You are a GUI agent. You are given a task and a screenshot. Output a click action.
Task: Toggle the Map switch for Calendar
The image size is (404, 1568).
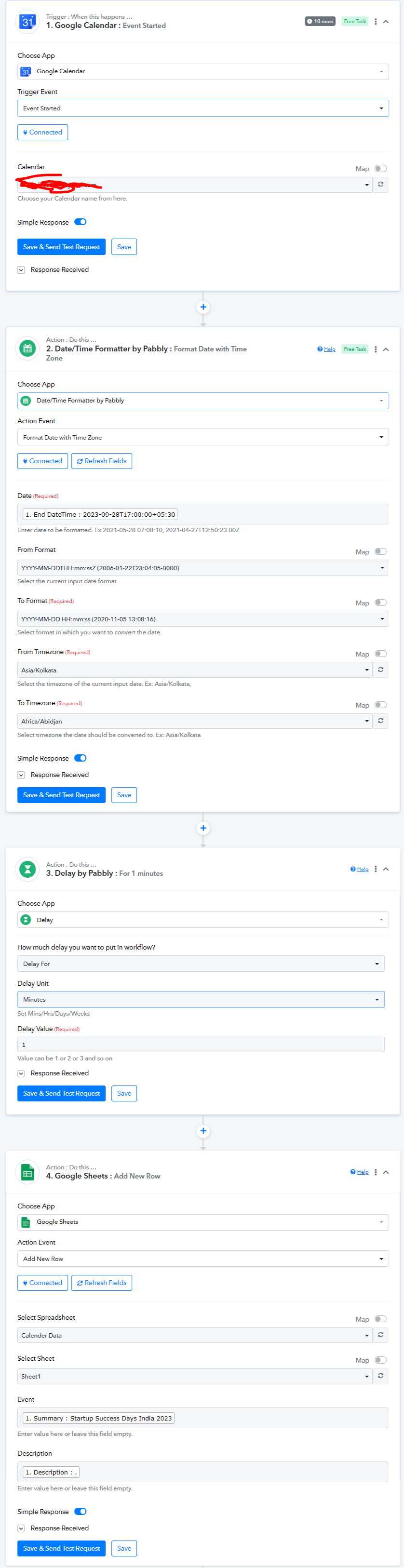[x=380, y=169]
